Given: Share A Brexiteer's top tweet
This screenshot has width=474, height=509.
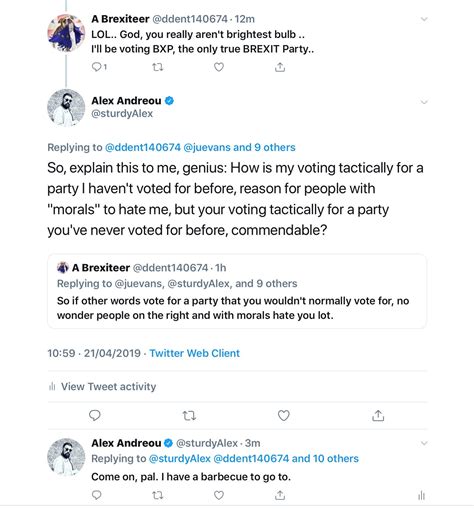Looking at the screenshot, I should pos(280,67).
